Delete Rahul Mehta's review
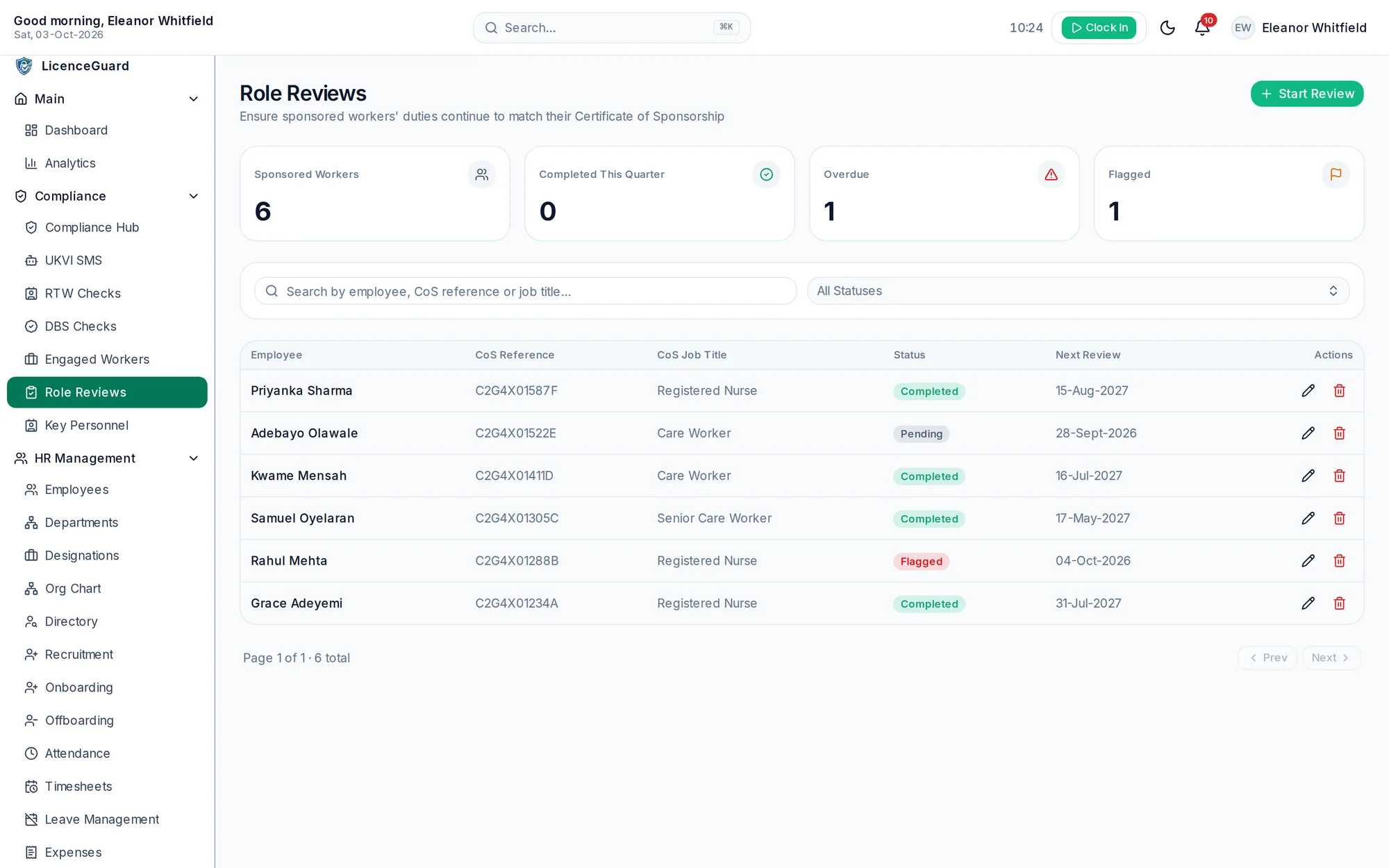1389x868 pixels. [1340, 560]
